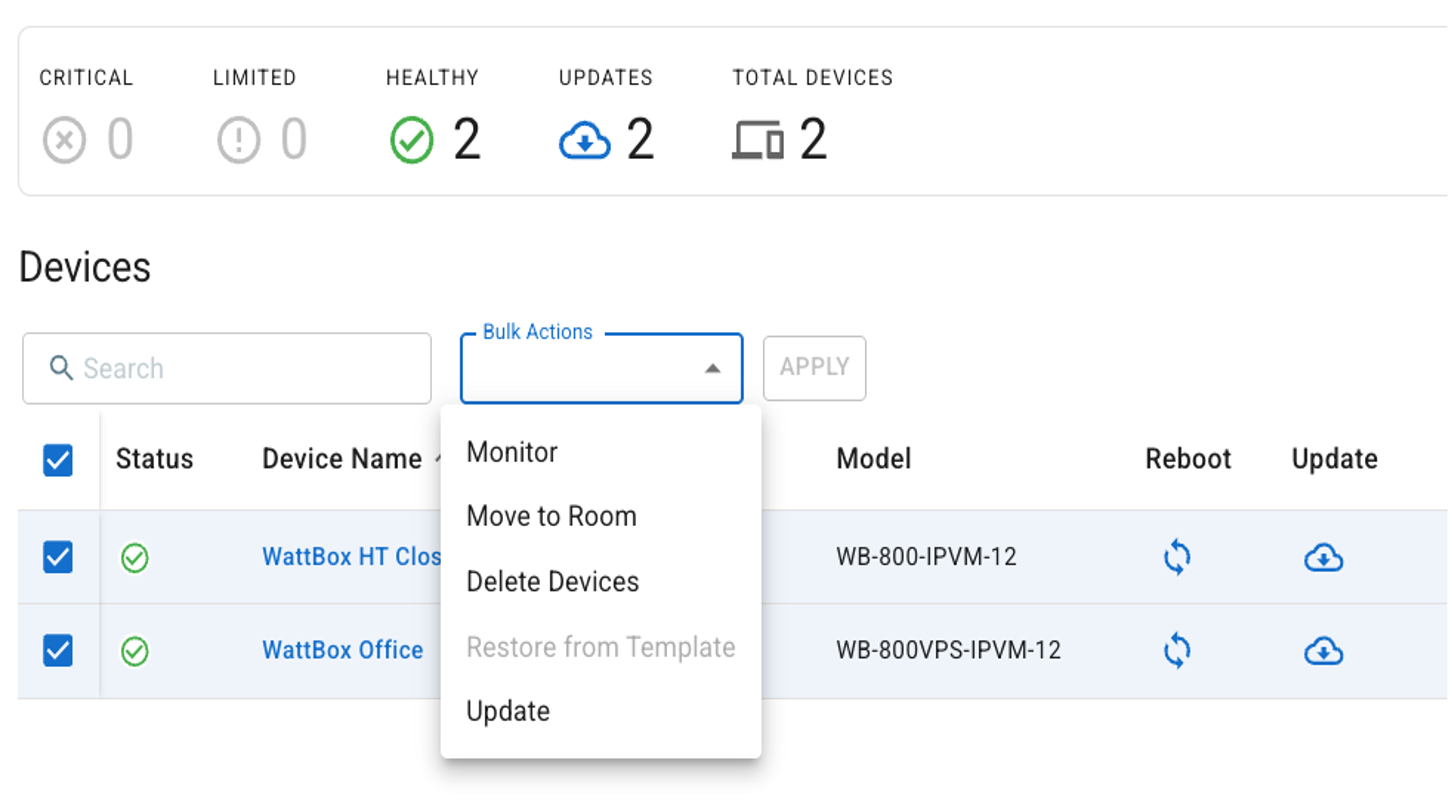Choose Move to Room option
Image resolution: width=1452 pixels, height=806 pixels.
tap(601, 517)
